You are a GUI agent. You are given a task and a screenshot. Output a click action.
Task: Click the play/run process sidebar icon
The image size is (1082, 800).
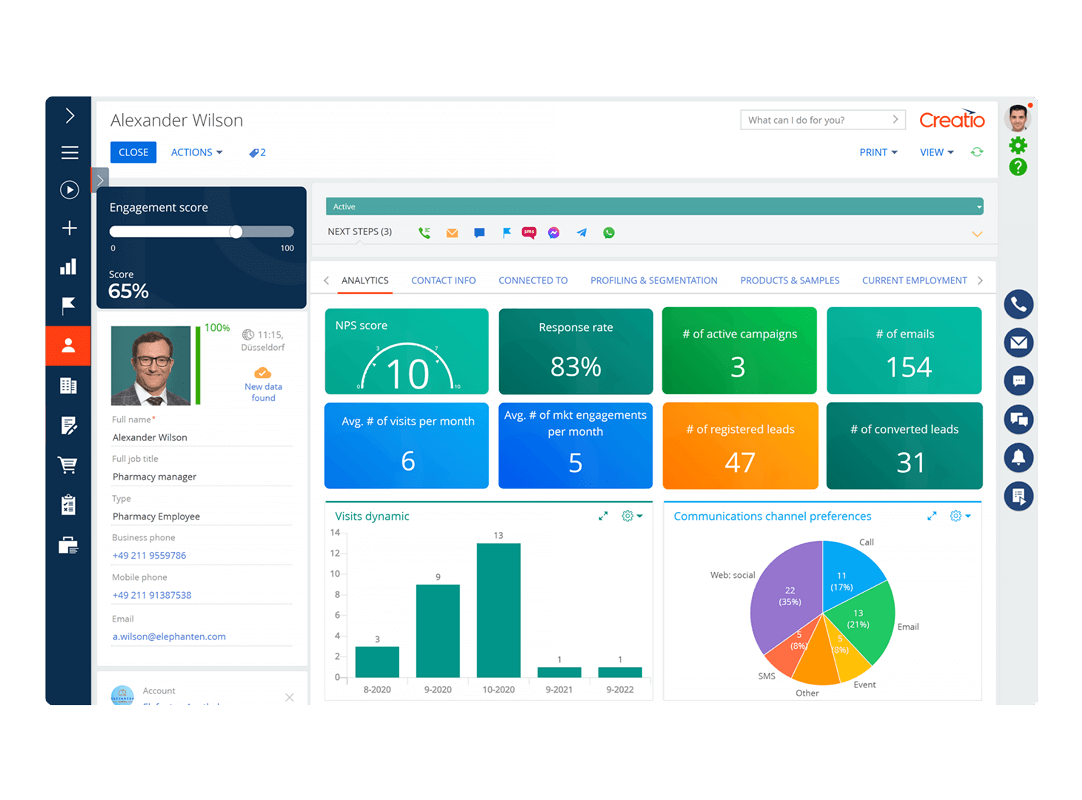[x=69, y=190]
